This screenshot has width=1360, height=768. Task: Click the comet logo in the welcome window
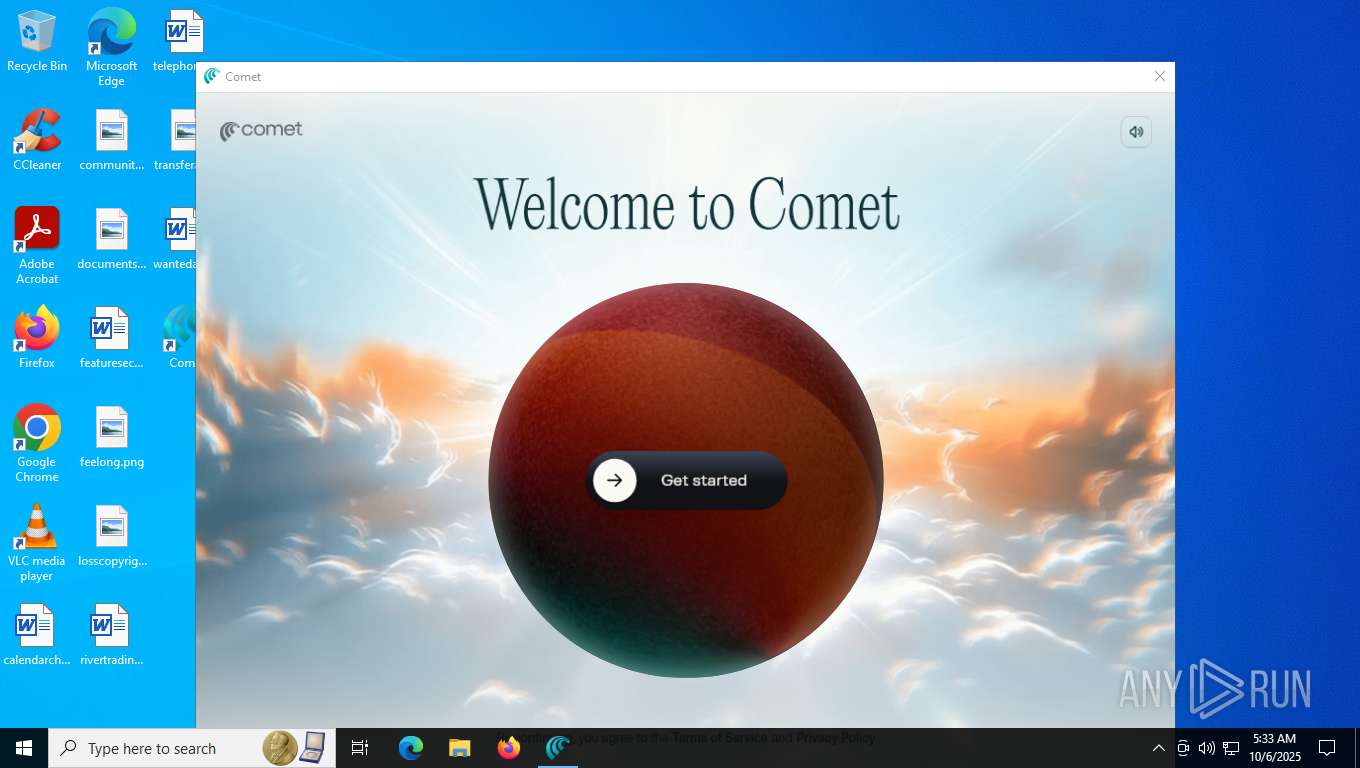[x=261, y=130]
